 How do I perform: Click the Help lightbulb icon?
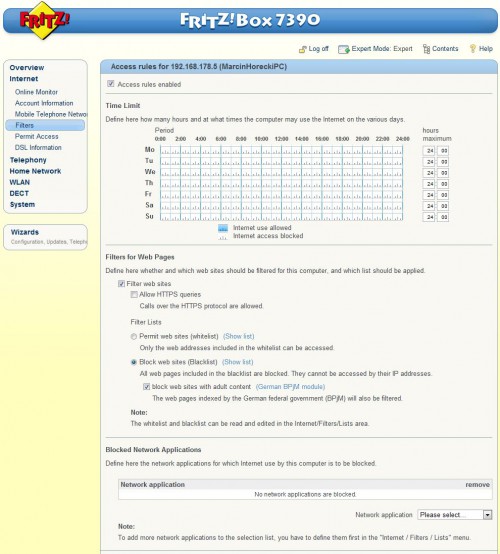472,49
